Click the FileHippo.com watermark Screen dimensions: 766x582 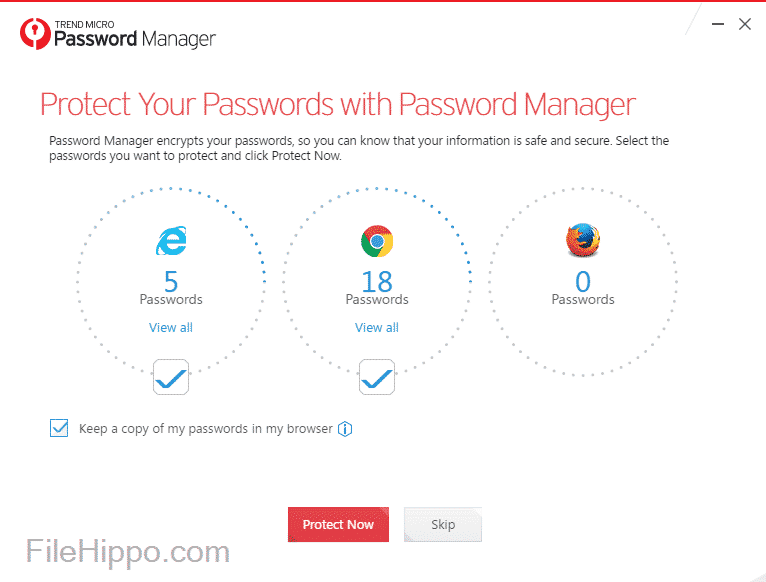point(127,551)
